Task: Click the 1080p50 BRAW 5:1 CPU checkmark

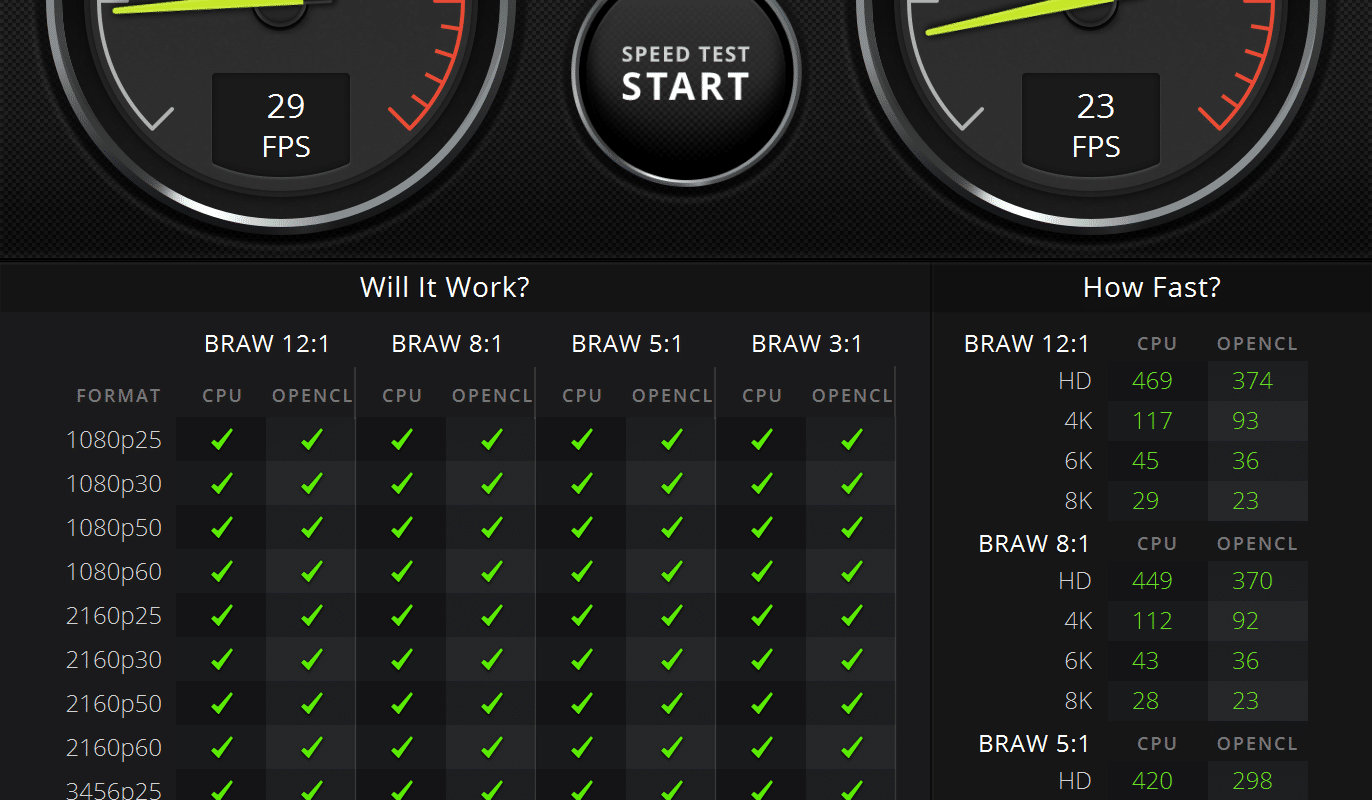Action: [582, 527]
